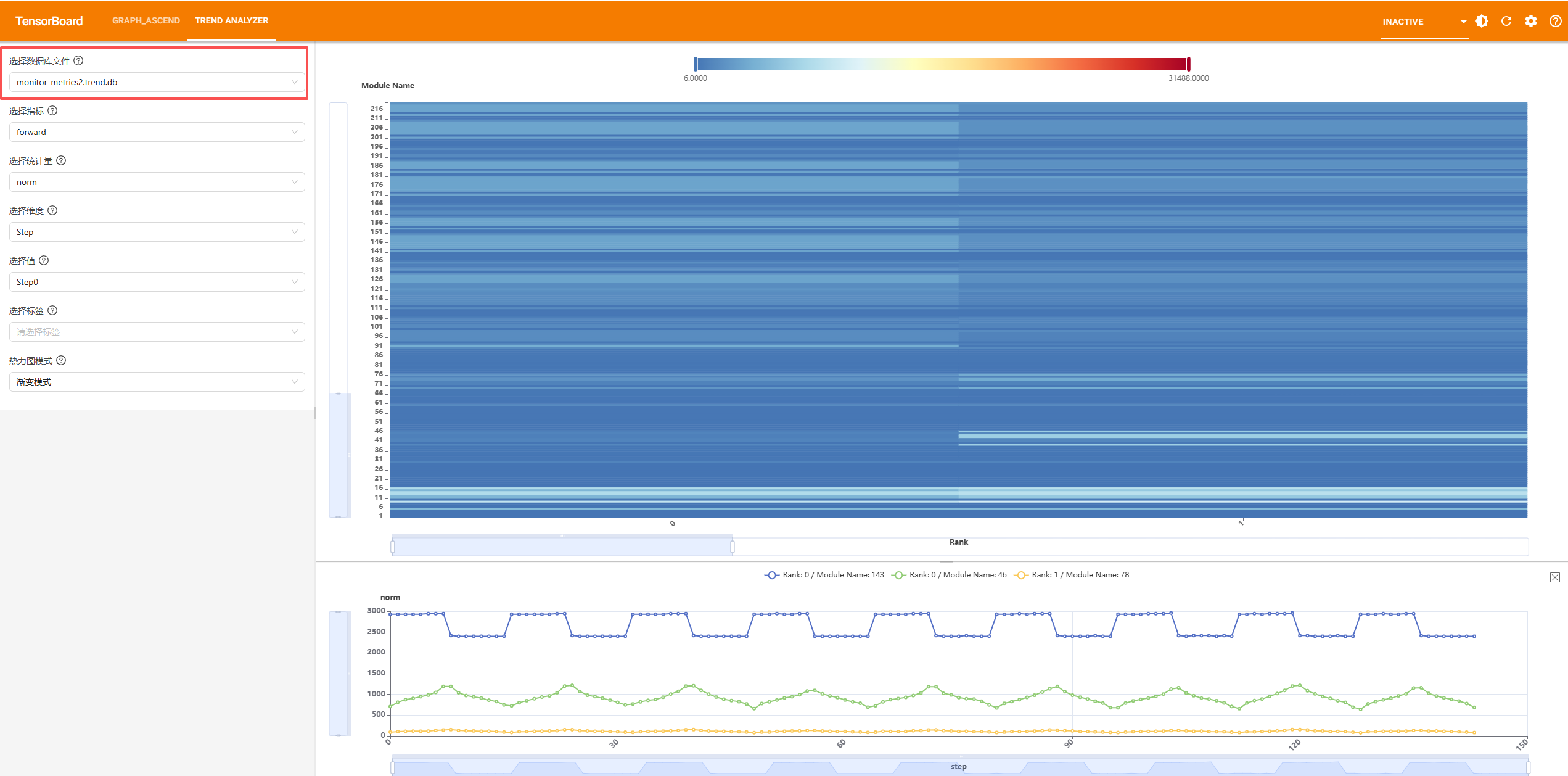The width and height of the screenshot is (1568, 776).
Task: Click the heatmap color range max handle
Action: point(1188,64)
